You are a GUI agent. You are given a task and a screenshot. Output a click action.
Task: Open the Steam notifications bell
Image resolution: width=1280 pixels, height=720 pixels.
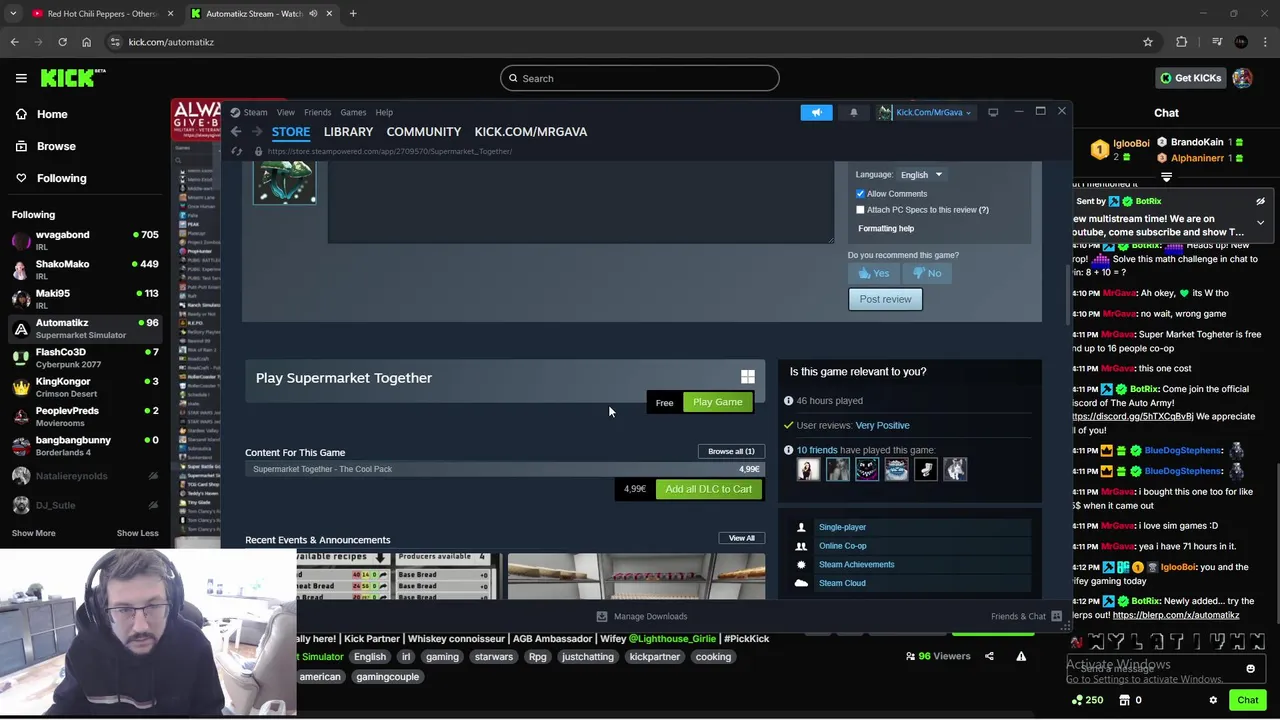click(x=853, y=112)
